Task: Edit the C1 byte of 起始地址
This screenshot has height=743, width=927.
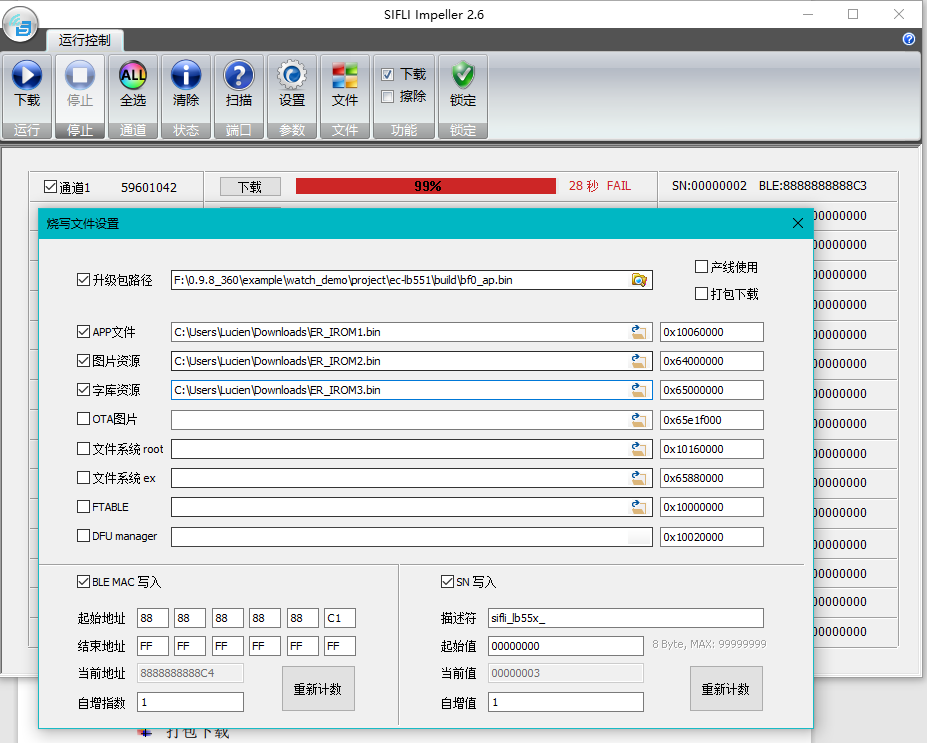Action: point(340,618)
